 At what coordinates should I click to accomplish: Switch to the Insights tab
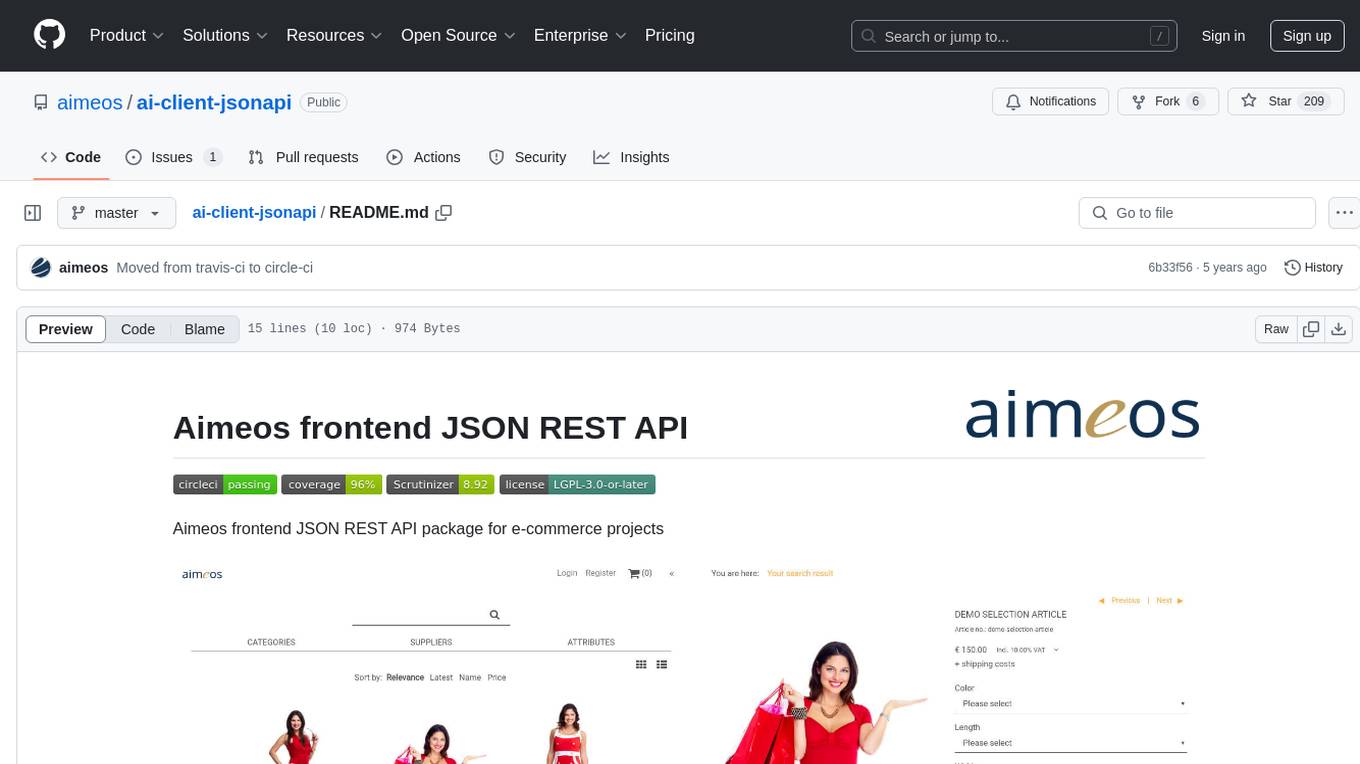631,157
